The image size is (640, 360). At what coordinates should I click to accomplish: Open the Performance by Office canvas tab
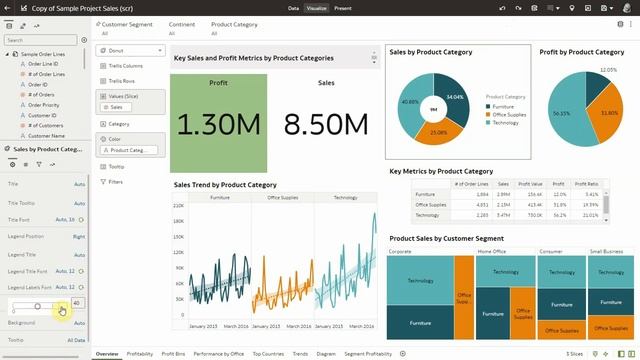218,354
